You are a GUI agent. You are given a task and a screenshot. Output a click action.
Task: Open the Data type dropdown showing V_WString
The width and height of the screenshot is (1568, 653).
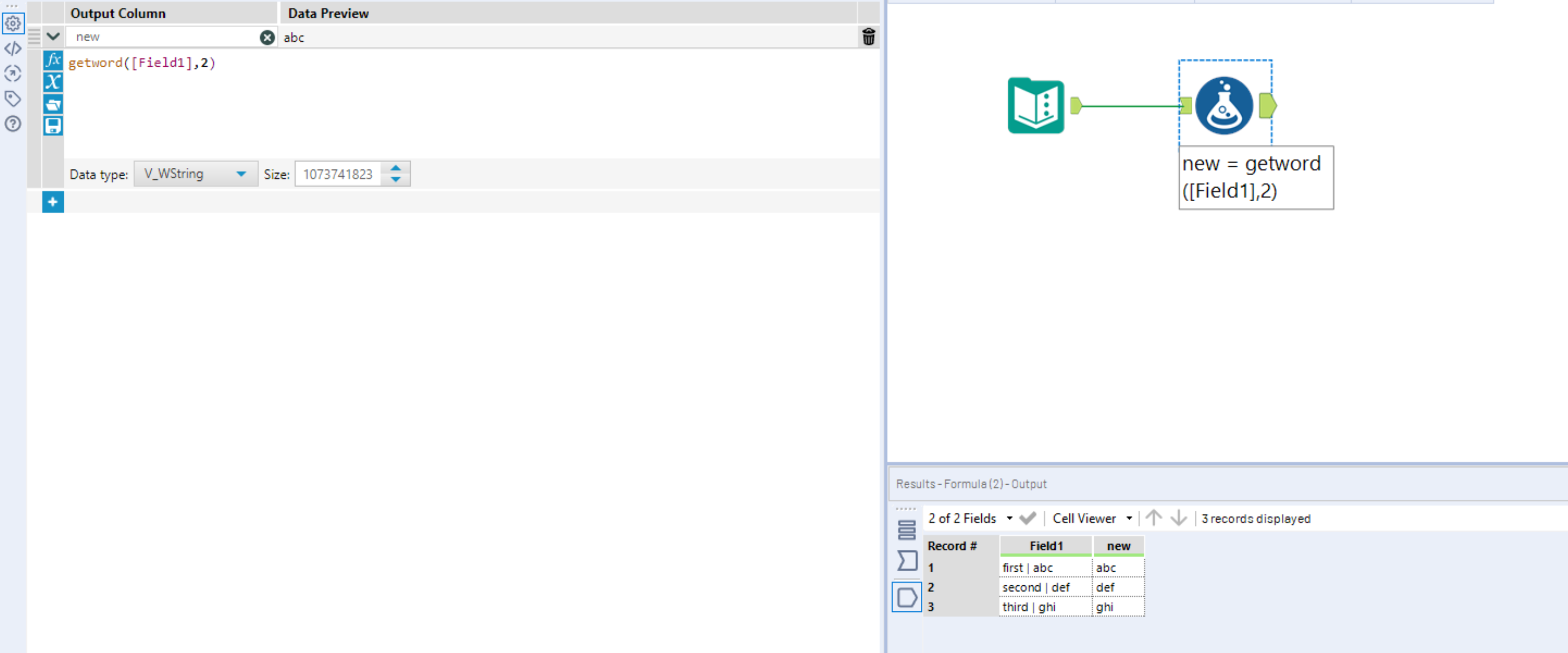242,174
